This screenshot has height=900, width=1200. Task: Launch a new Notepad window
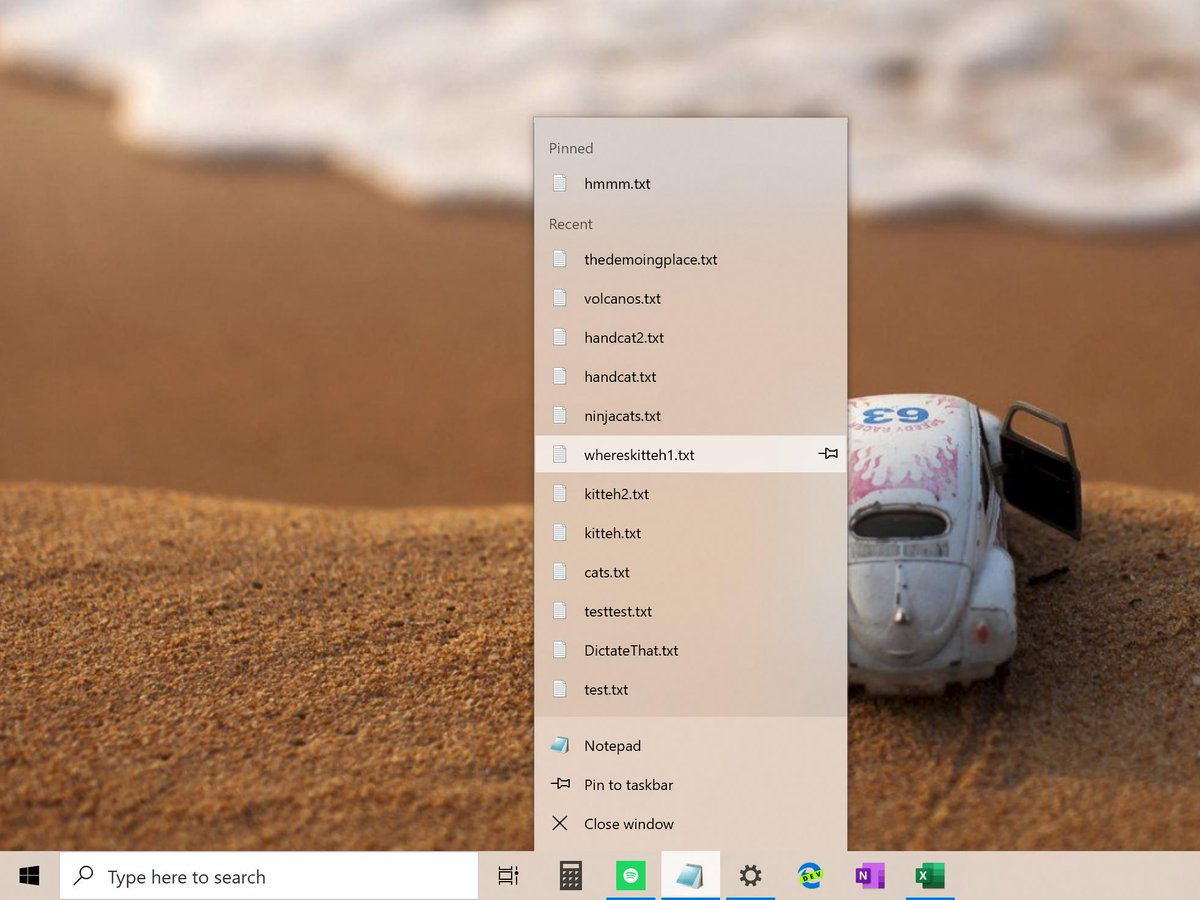pyautogui.click(x=610, y=745)
